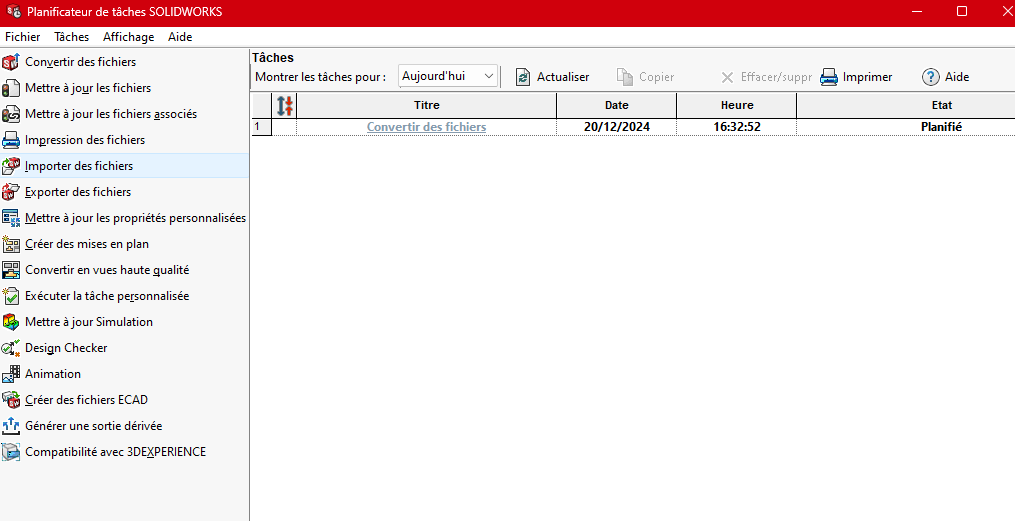Open the Tâches menu

(x=72, y=37)
